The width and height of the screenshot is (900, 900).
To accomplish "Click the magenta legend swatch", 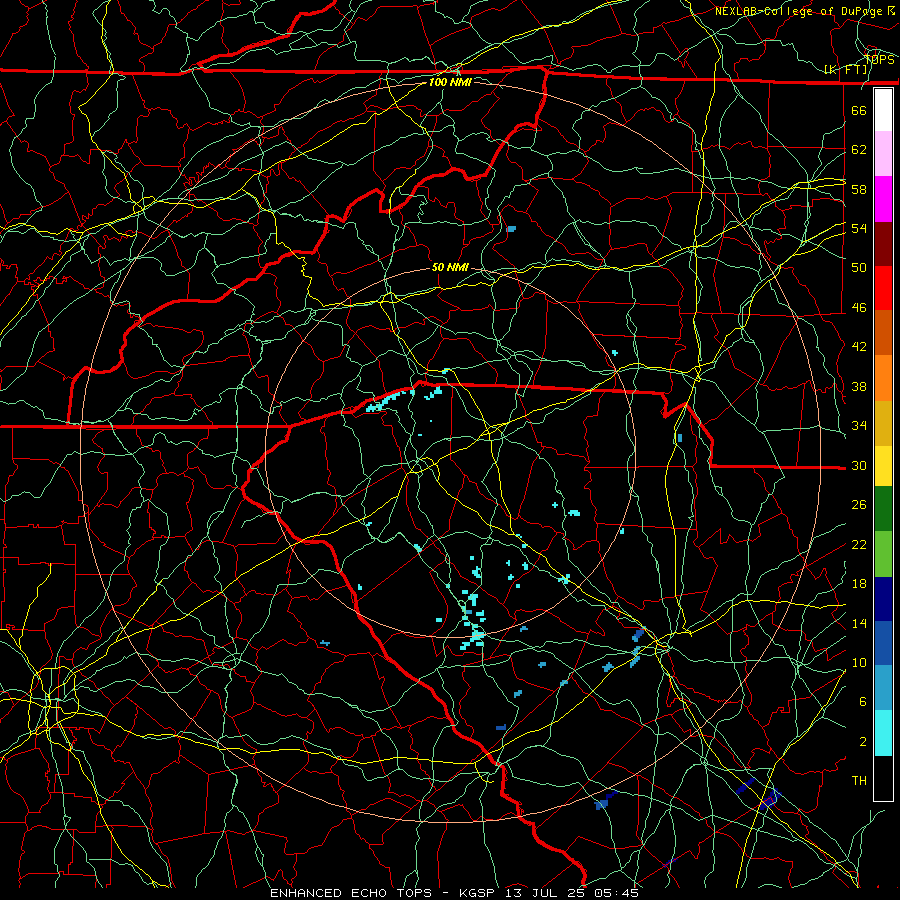I will coord(883,199).
